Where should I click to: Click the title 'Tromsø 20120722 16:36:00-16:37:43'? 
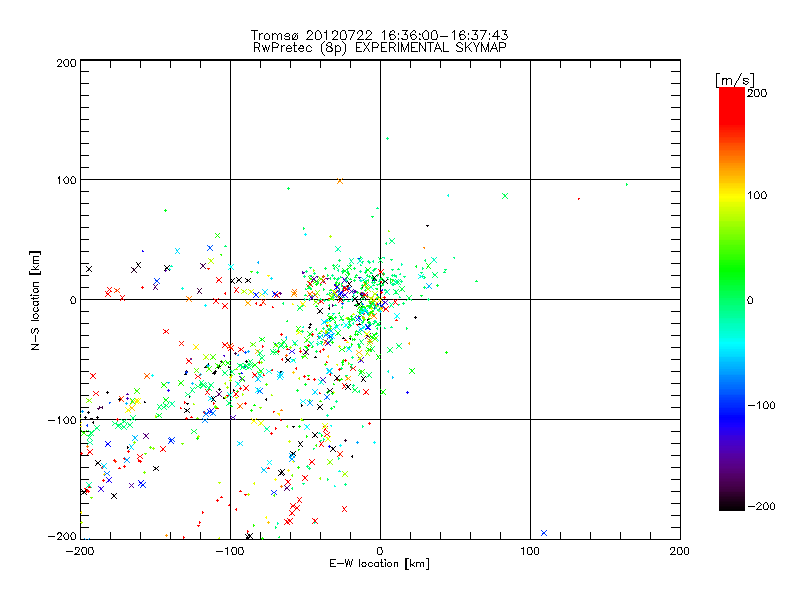pyautogui.click(x=379, y=35)
